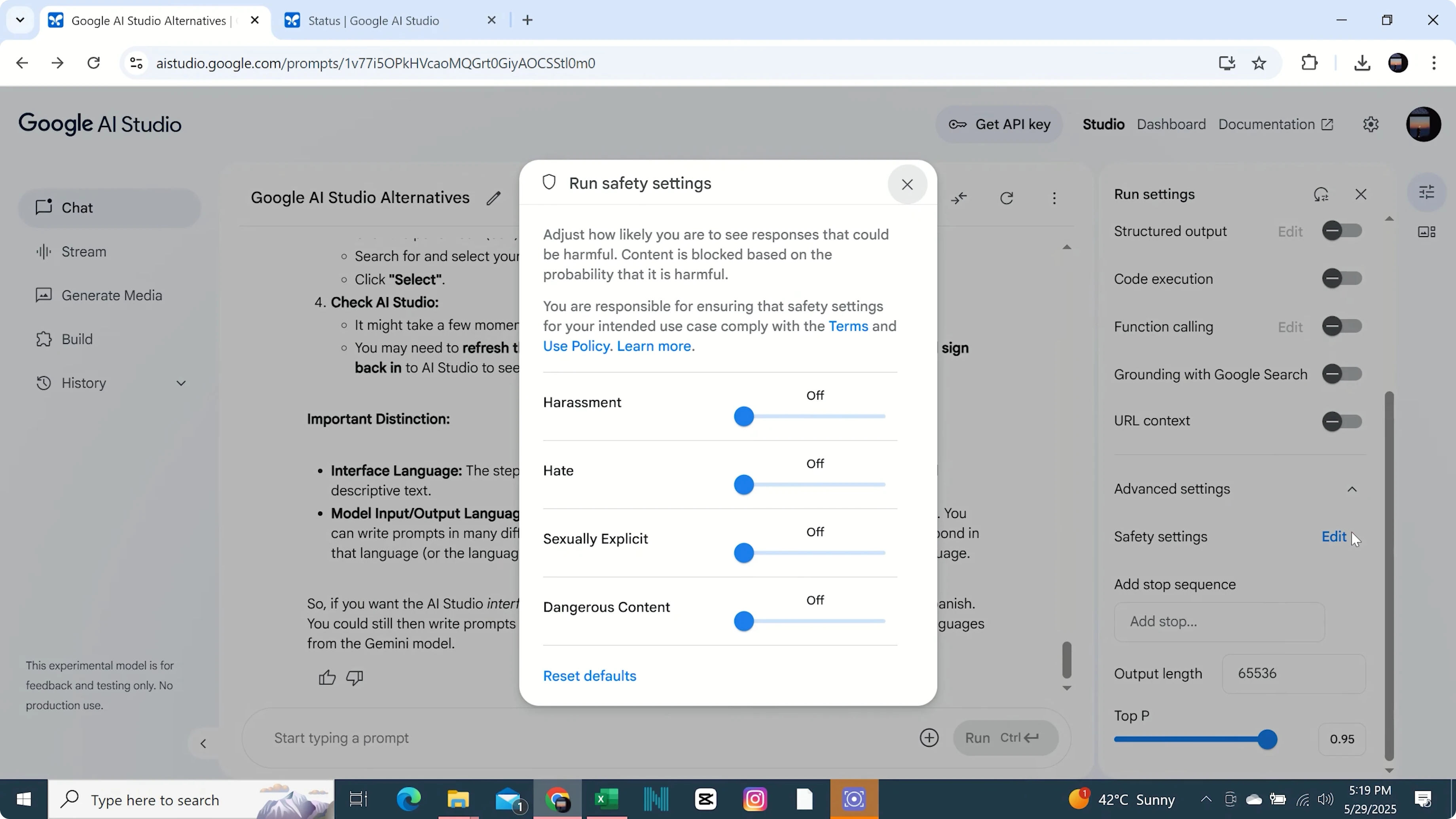The image size is (1456, 819).
Task: Expand the History section in sidebar
Action: point(181,383)
